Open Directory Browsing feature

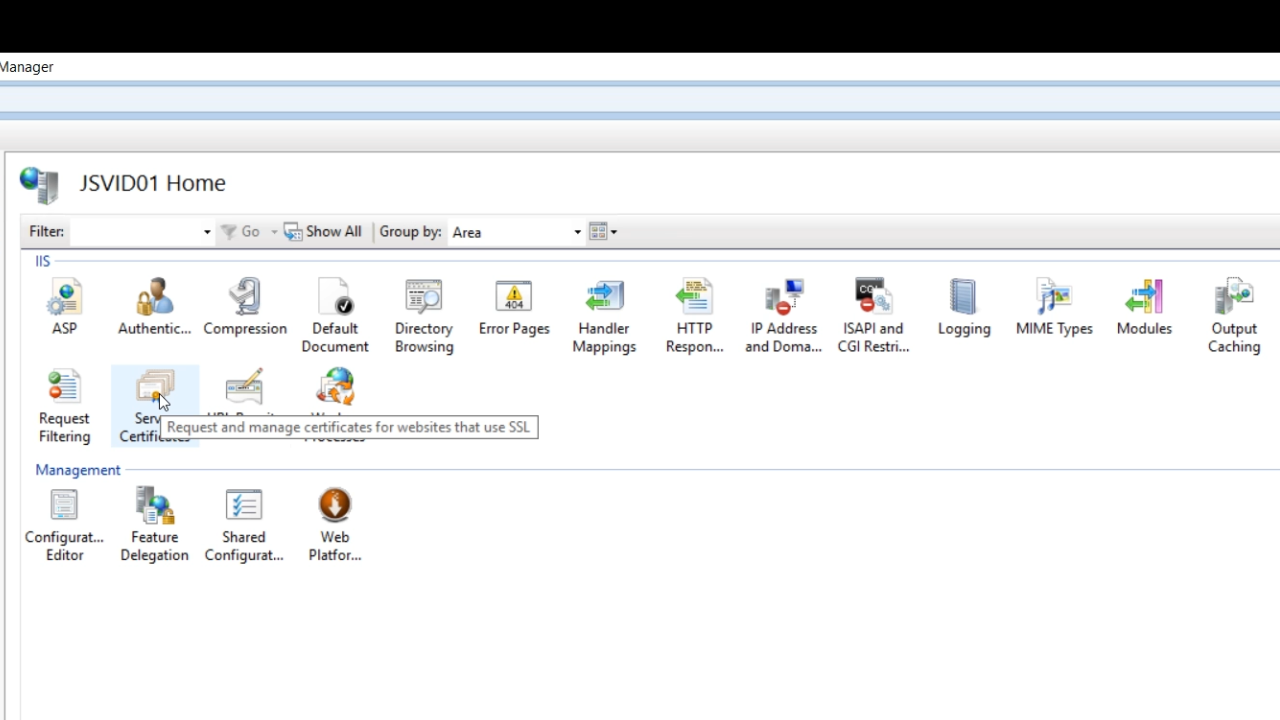[x=424, y=298]
